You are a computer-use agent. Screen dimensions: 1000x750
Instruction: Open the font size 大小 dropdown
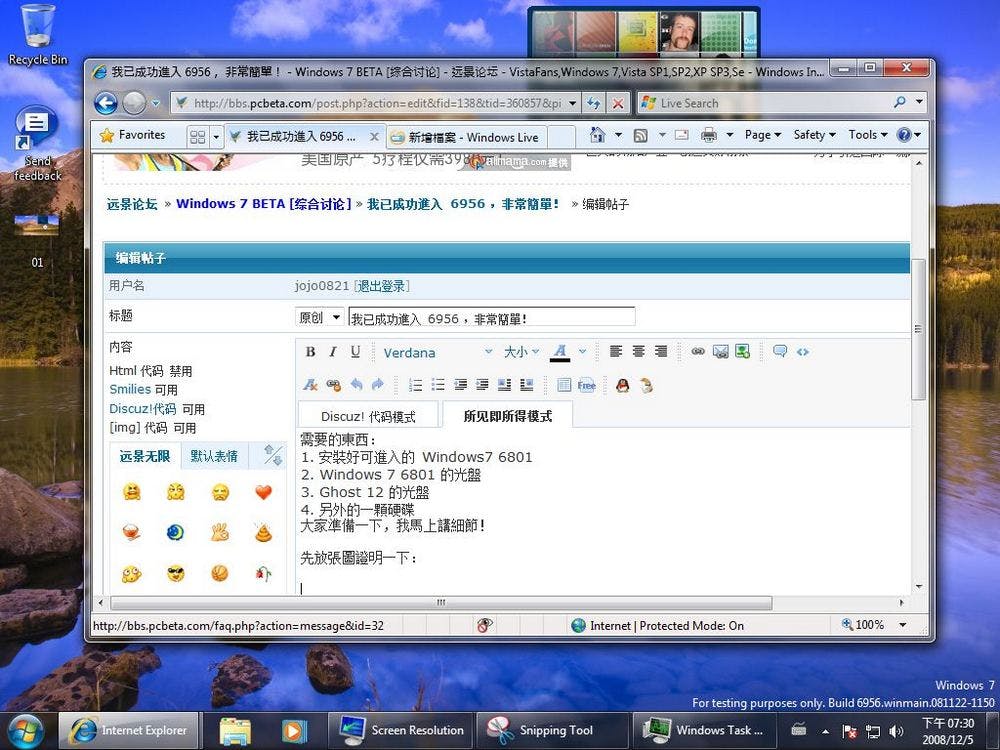click(522, 352)
